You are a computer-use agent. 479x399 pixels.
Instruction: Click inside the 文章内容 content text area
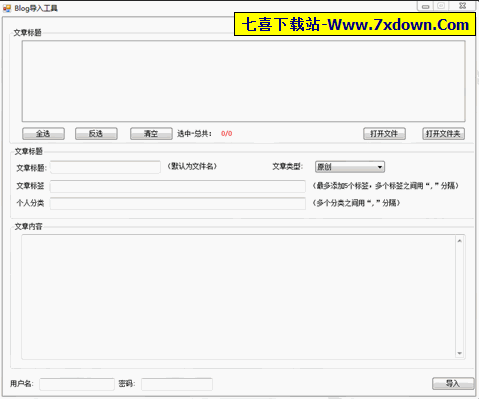pos(238,297)
